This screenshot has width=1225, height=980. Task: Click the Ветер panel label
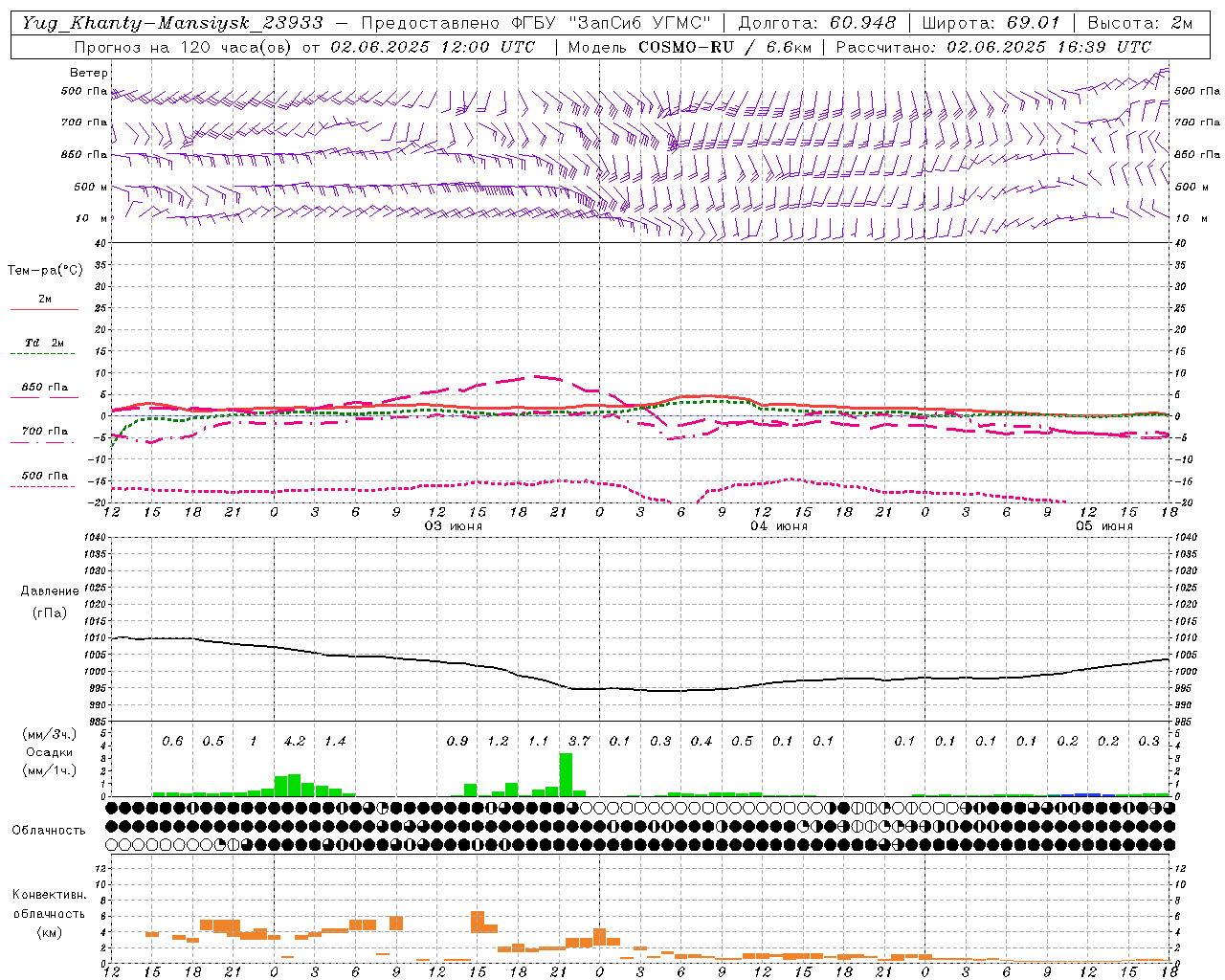89,73
